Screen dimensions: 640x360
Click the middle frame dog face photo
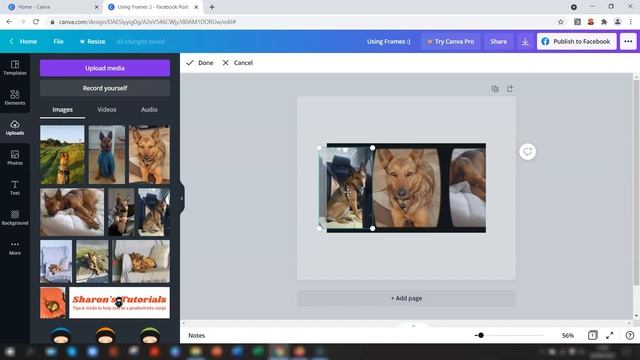click(406, 188)
